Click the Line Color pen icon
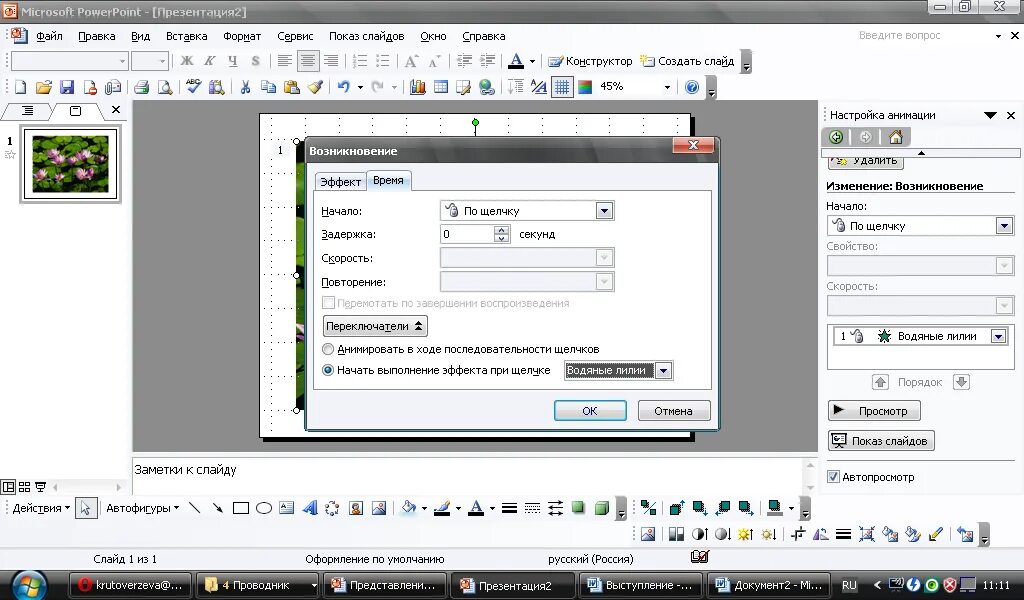Screen dimensions: 1024x600 (442, 508)
